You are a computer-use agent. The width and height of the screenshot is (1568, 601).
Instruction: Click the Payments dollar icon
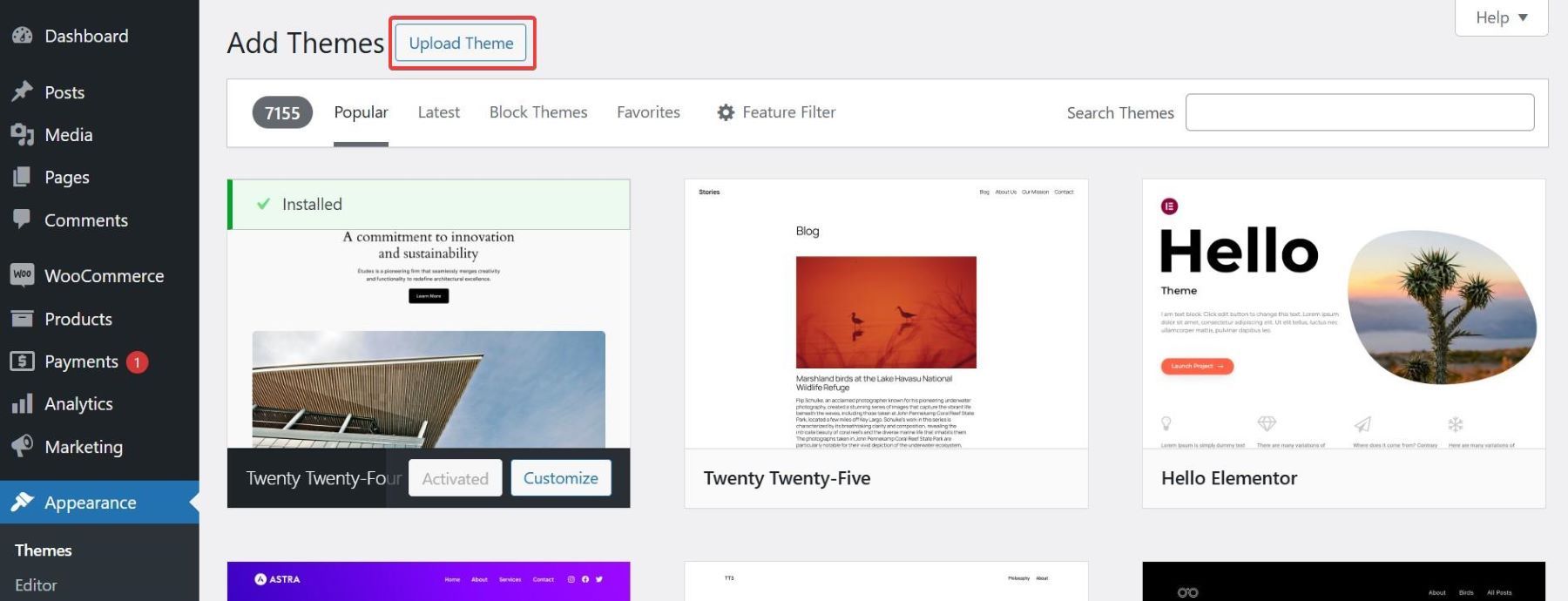click(x=22, y=361)
